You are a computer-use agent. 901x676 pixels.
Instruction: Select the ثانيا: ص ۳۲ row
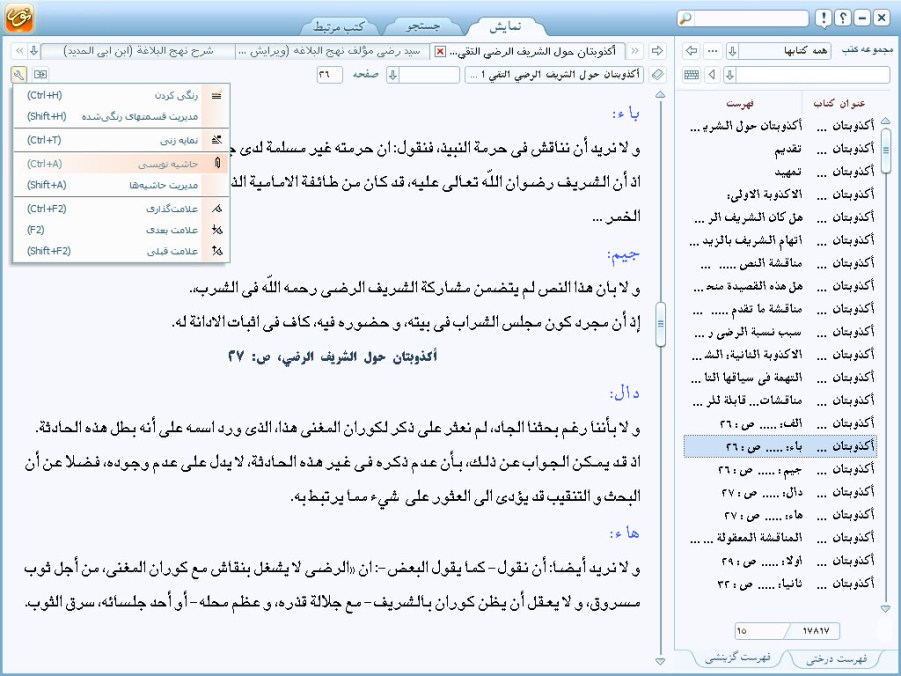click(x=780, y=584)
